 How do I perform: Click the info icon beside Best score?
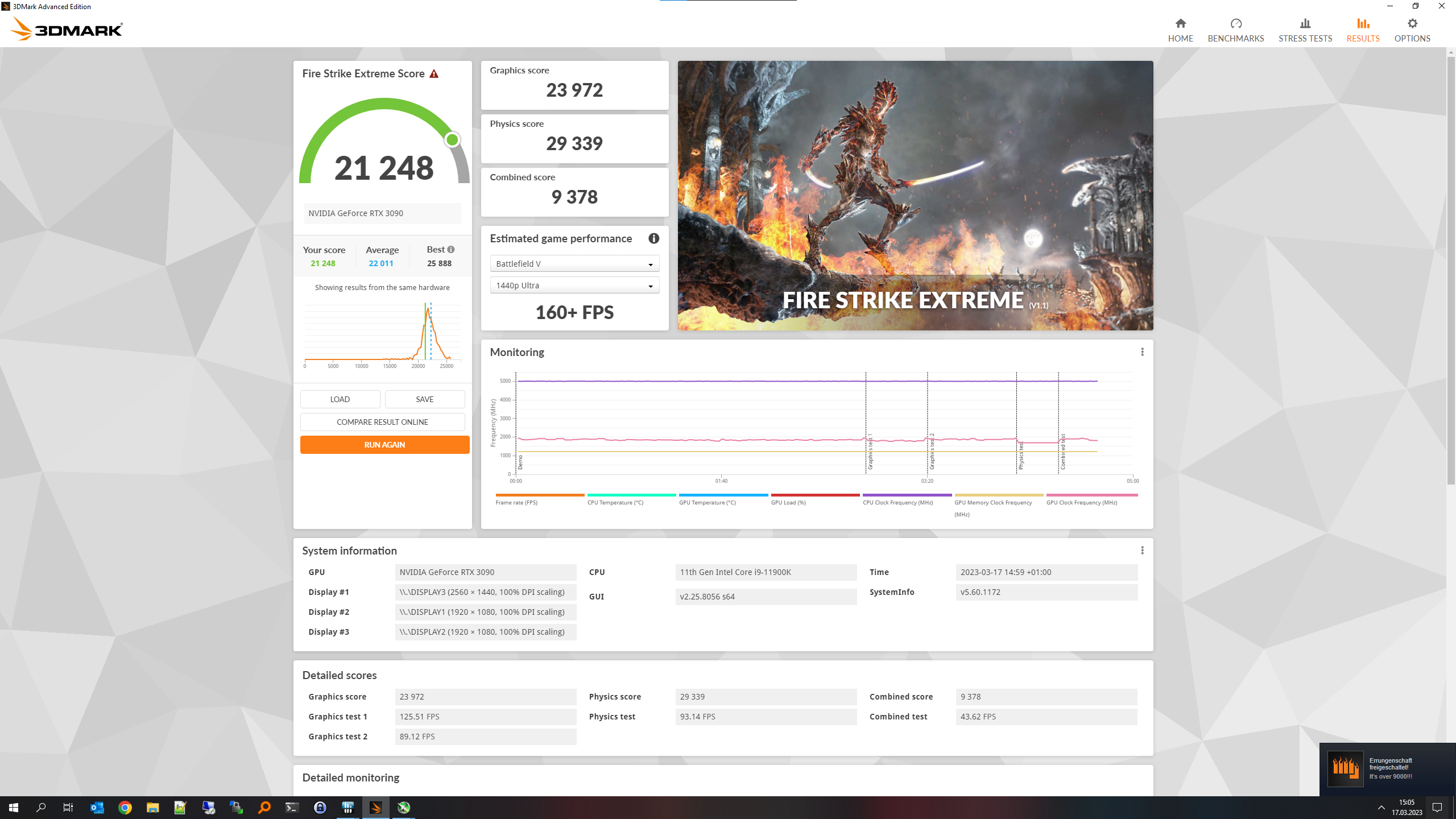451,249
